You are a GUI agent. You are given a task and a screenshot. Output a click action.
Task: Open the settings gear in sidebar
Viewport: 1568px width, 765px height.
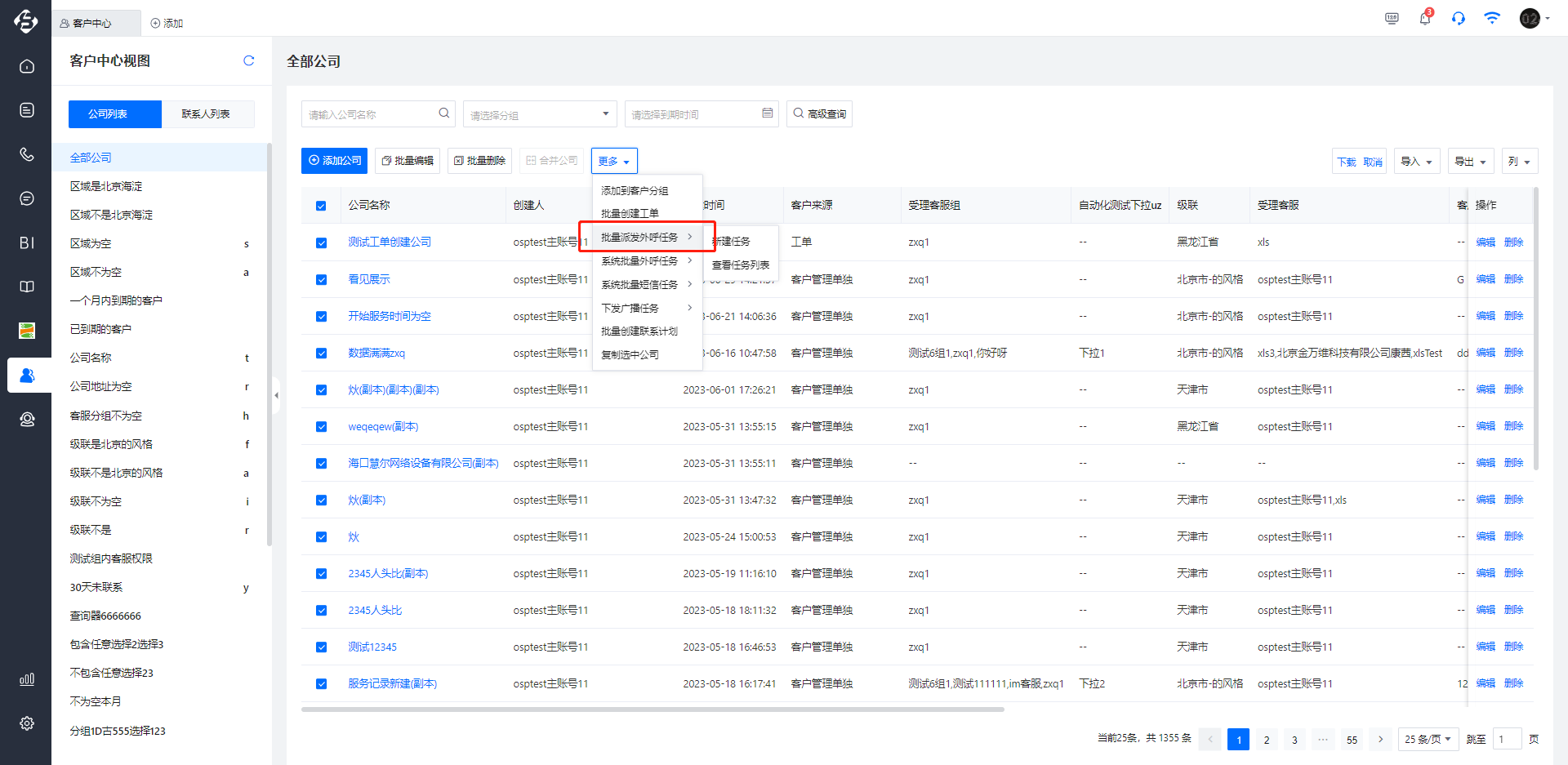point(27,723)
